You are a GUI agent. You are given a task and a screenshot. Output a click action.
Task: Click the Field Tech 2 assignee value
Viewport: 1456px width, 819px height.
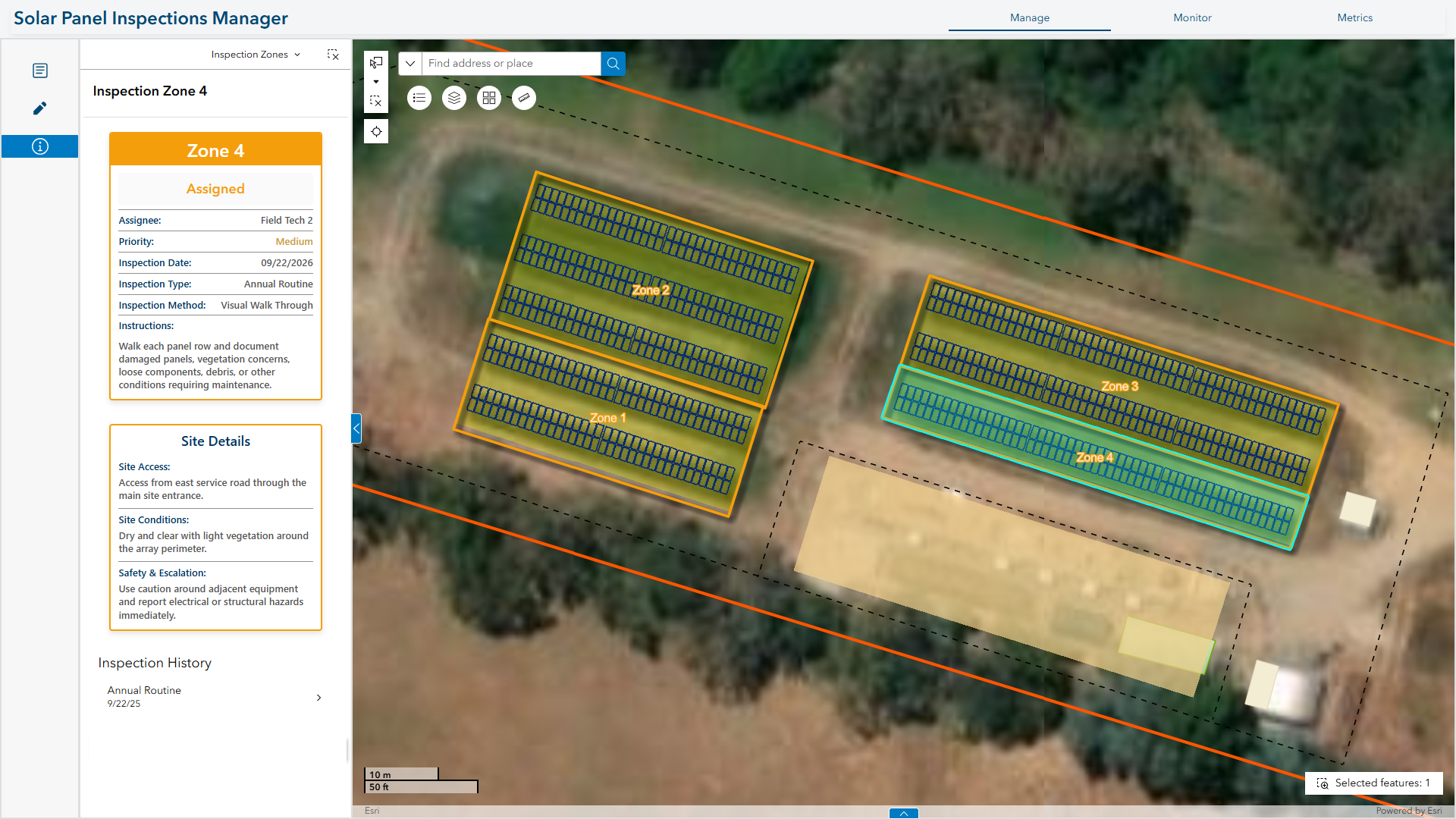(287, 221)
